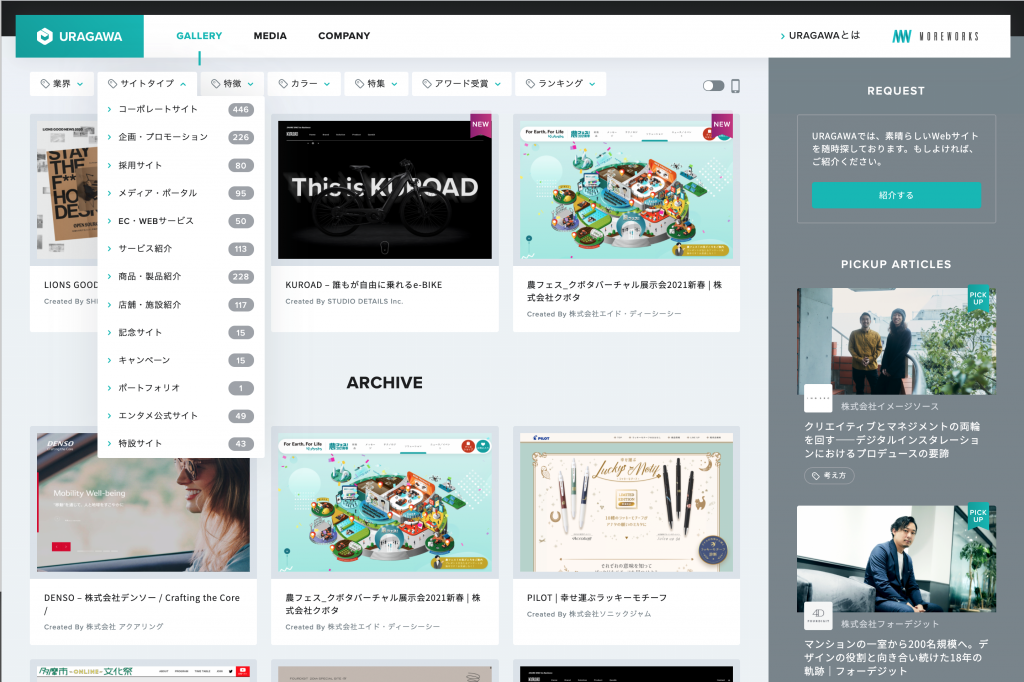Click the イメージソース company logo badge
This screenshot has height=682, width=1024.
point(818,398)
